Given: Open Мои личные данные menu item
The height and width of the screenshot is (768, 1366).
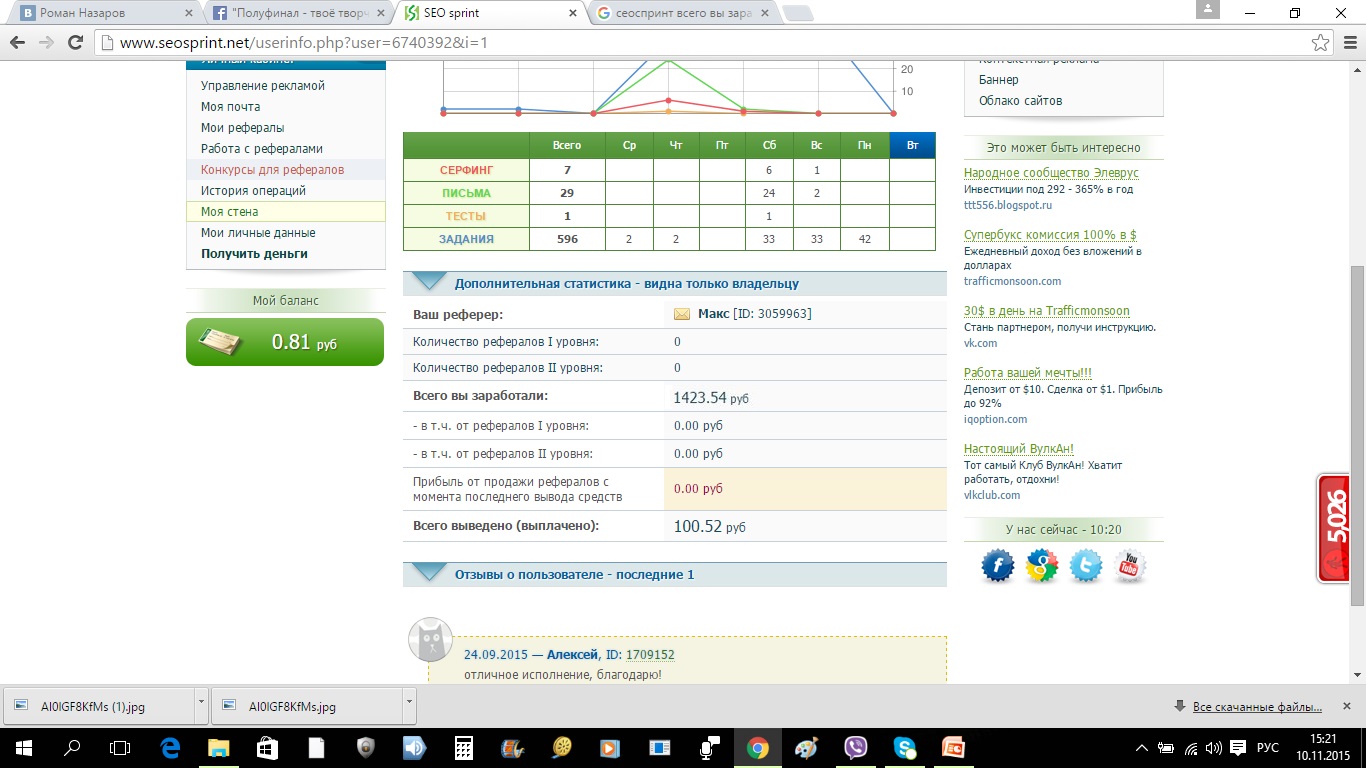Looking at the screenshot, I should (258, 233).
